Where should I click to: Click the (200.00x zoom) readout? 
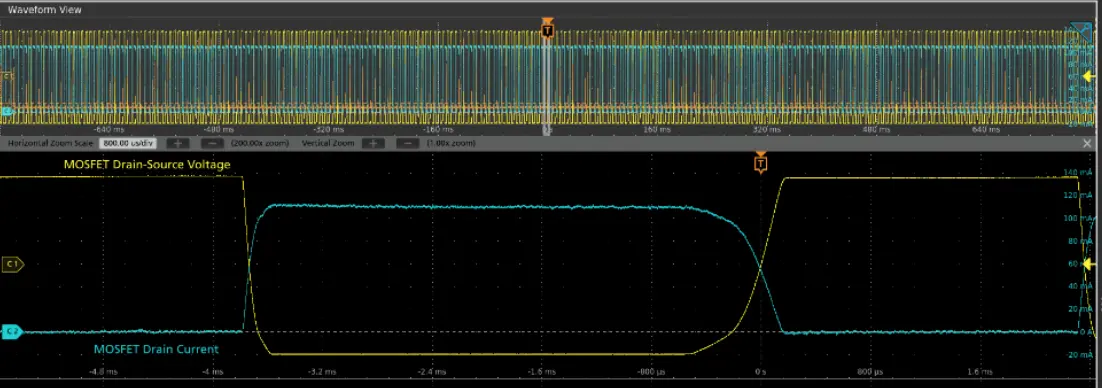(259, 143)
